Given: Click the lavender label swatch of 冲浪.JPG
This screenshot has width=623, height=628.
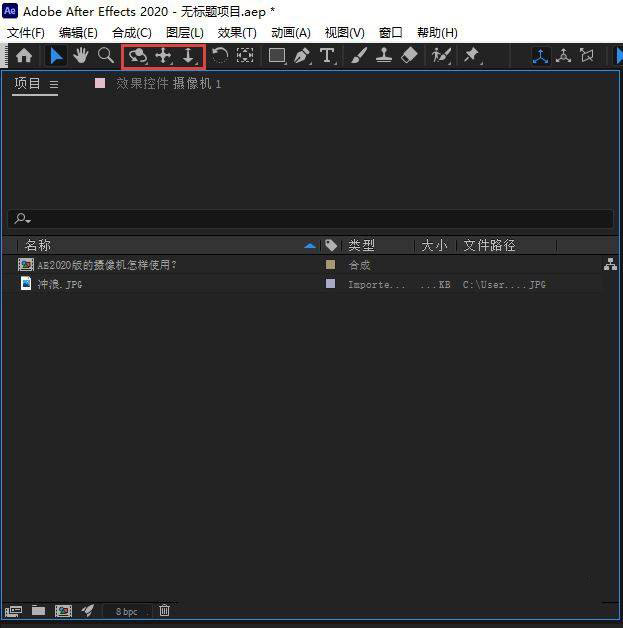Looking at the screenshot, I should click(330, 284).
